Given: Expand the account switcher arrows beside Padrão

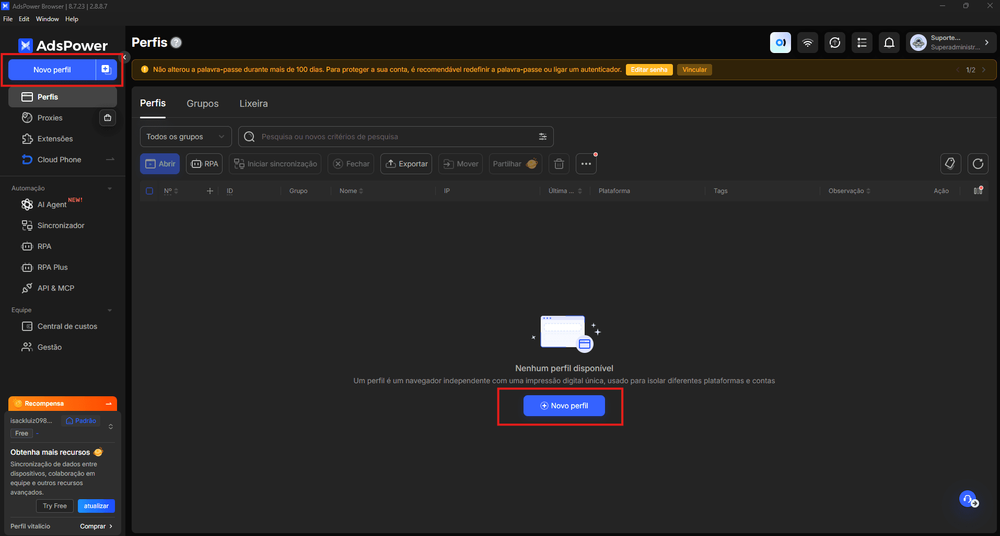Looking at the screenshot, I should point(110,426).
